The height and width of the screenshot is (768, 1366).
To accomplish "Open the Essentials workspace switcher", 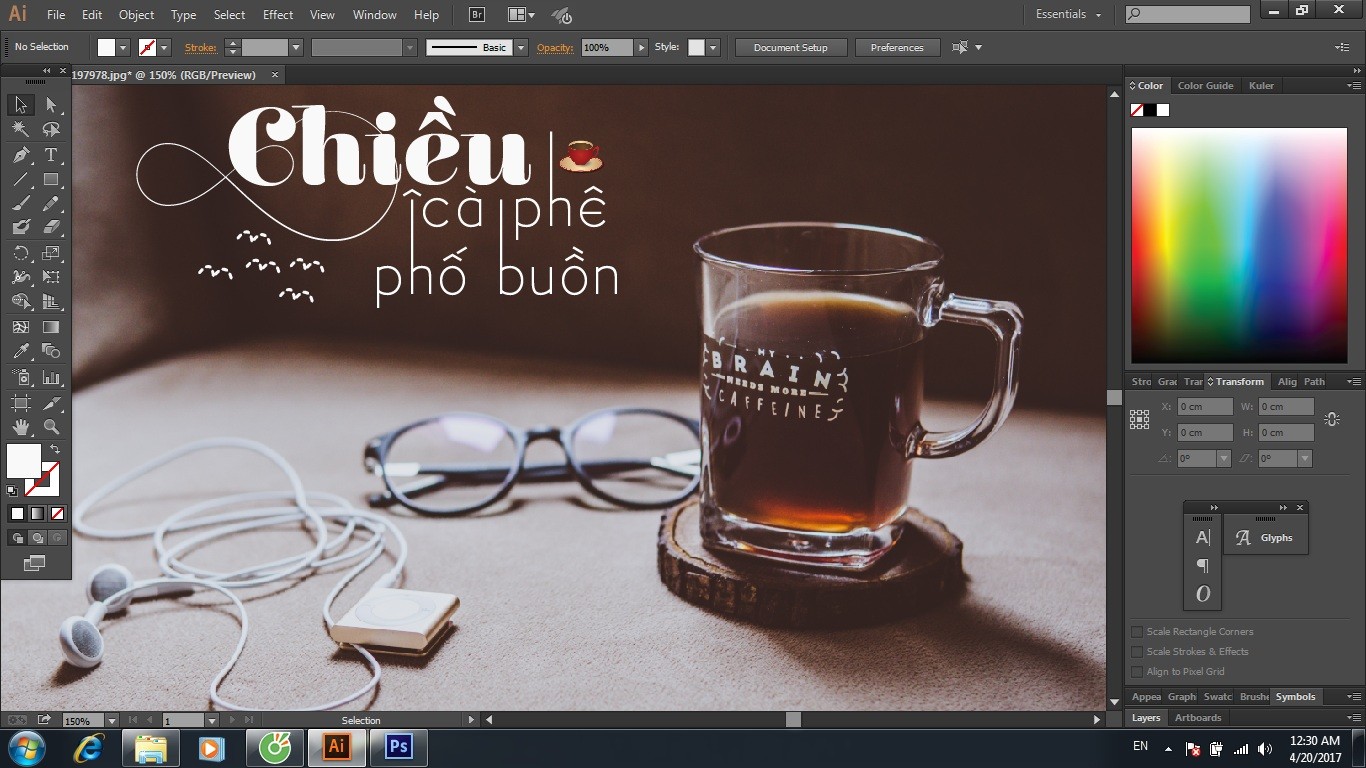I will click(1068, 15).
